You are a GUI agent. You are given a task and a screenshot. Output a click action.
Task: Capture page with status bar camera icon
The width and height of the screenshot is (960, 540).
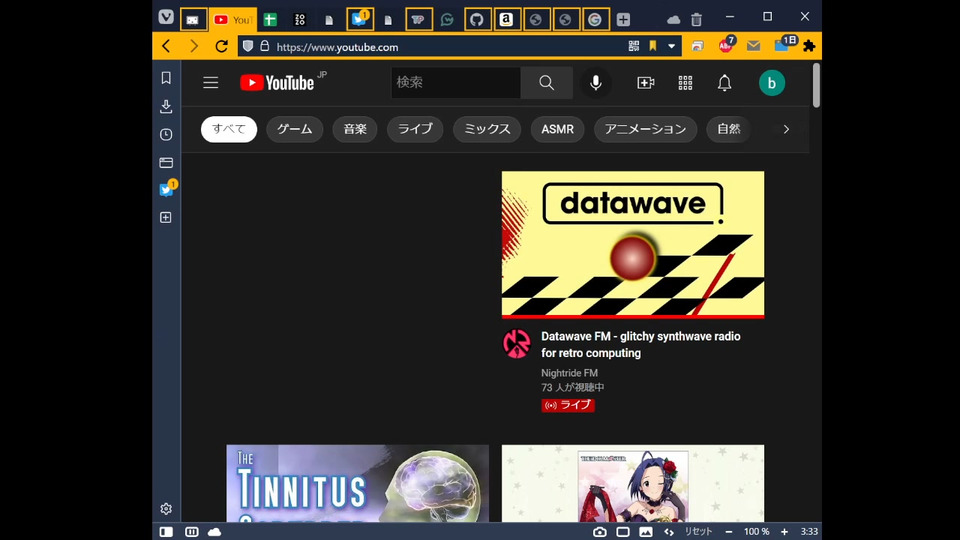pos(599,531)
